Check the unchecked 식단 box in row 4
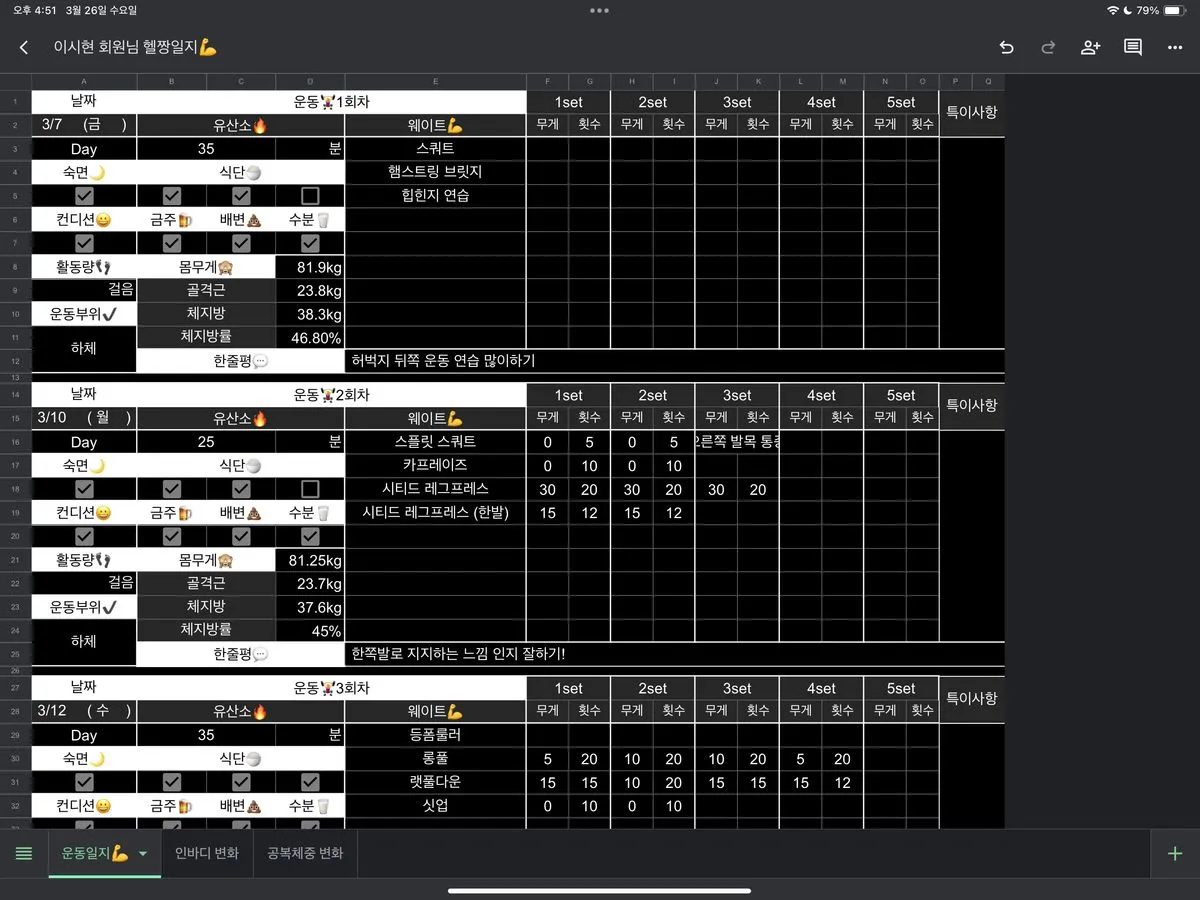Screen dimensions: 1200x900 310,196
